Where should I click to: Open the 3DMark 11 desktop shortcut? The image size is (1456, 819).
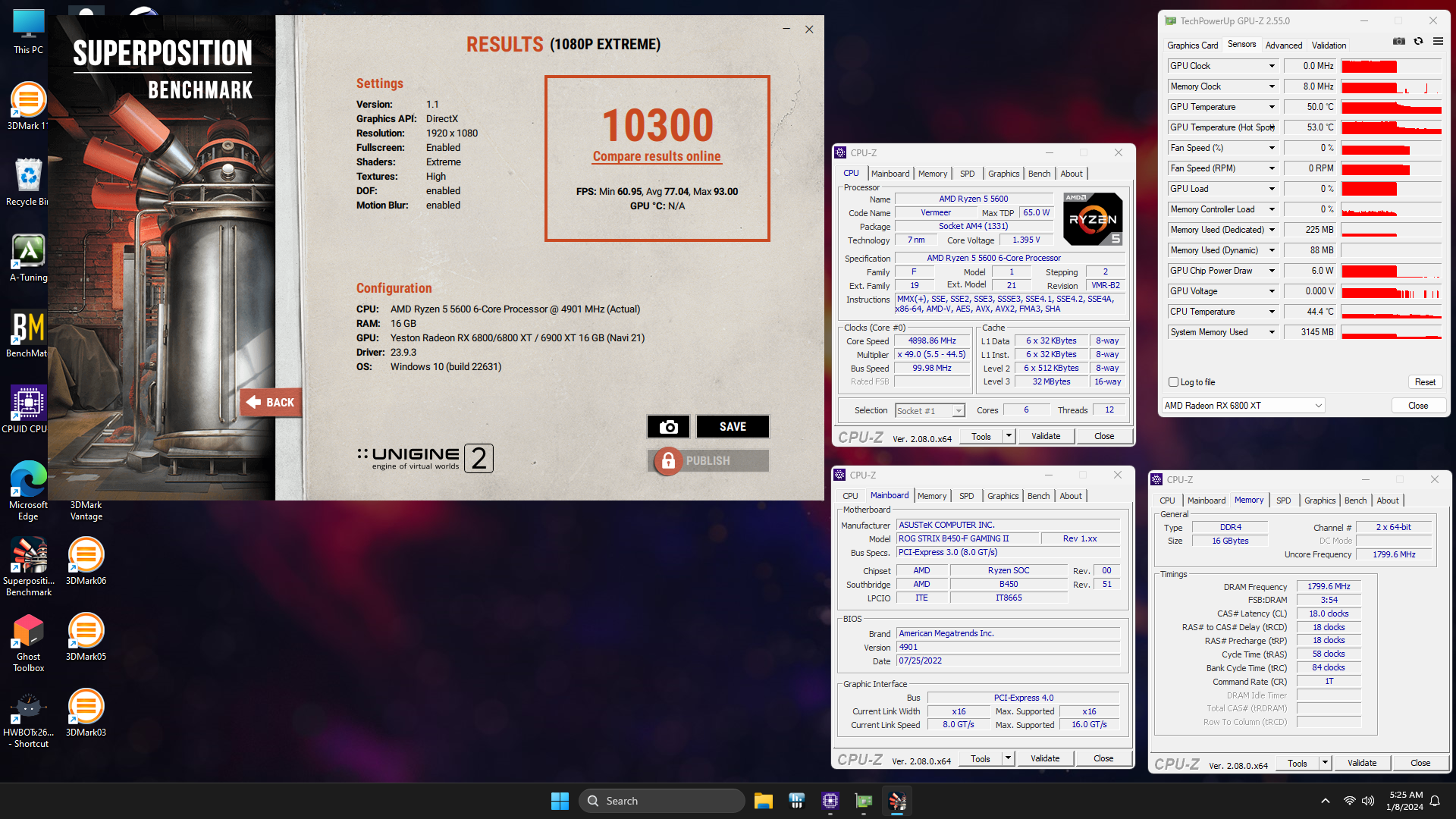coord(28,106)
